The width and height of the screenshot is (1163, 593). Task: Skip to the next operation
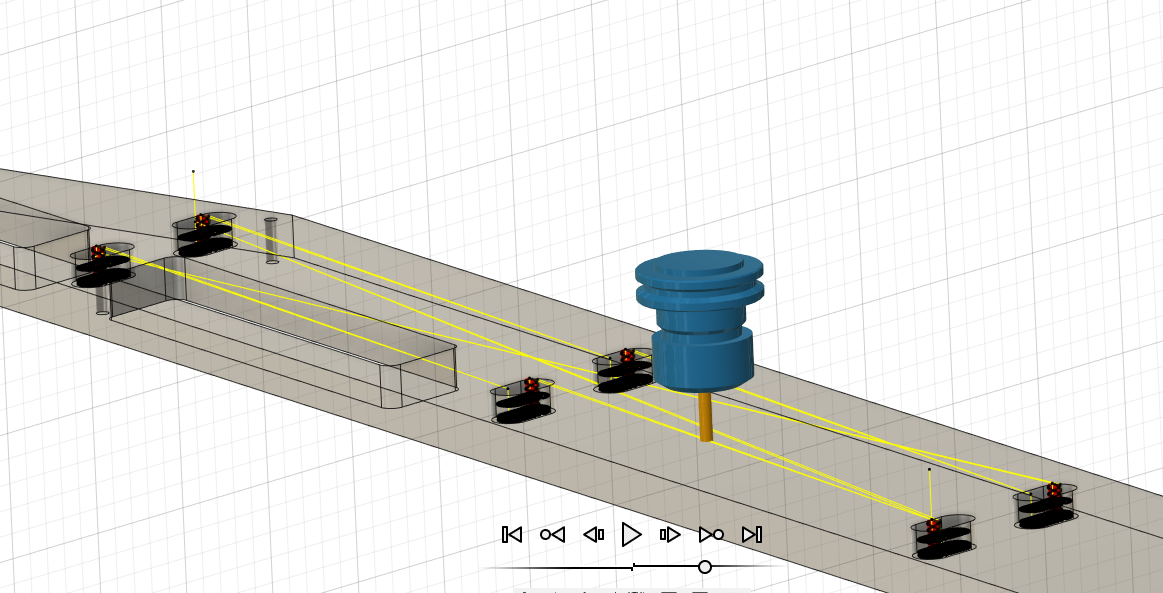[x=711, y=535]
